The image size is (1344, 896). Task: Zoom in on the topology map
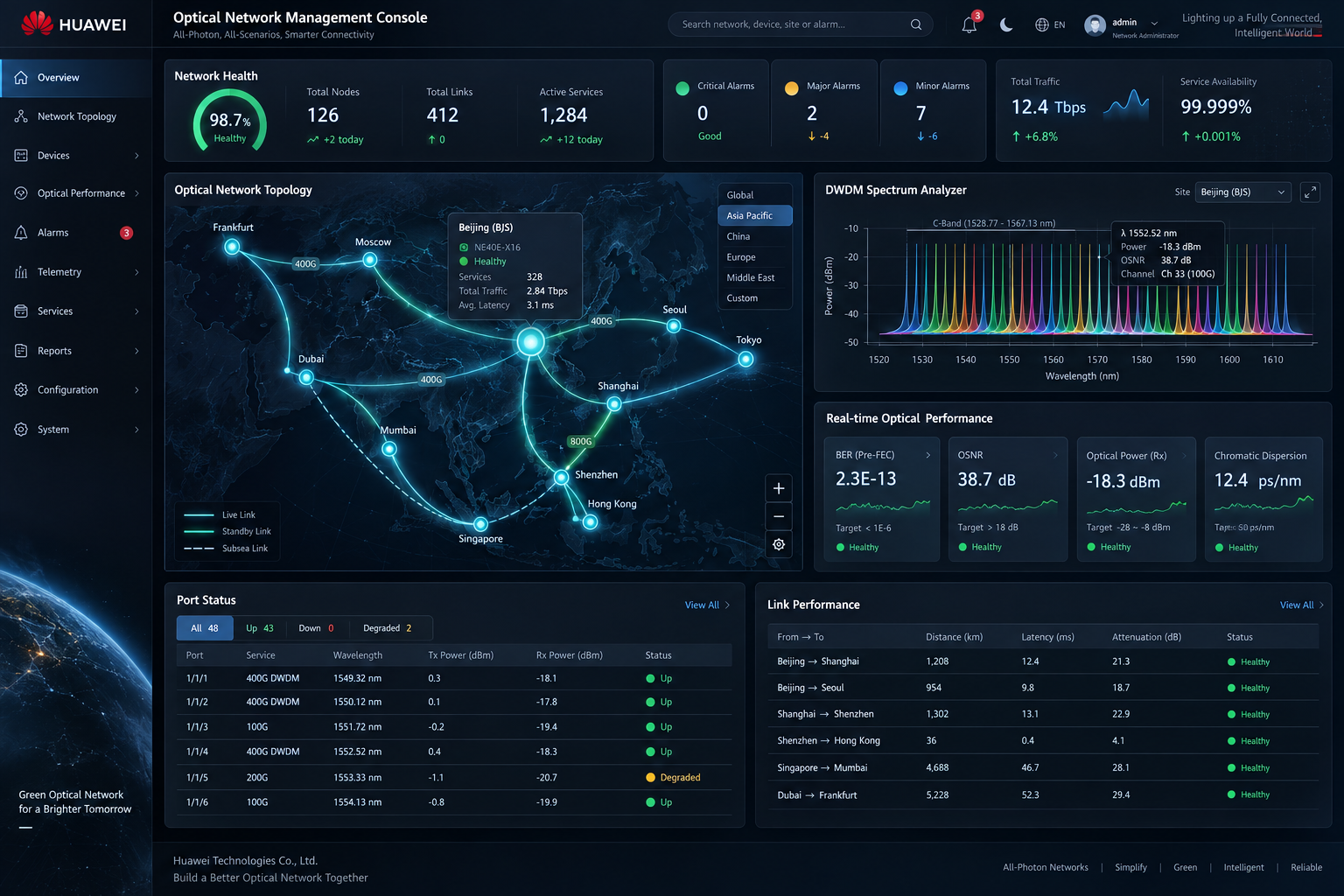pos(779,488)
